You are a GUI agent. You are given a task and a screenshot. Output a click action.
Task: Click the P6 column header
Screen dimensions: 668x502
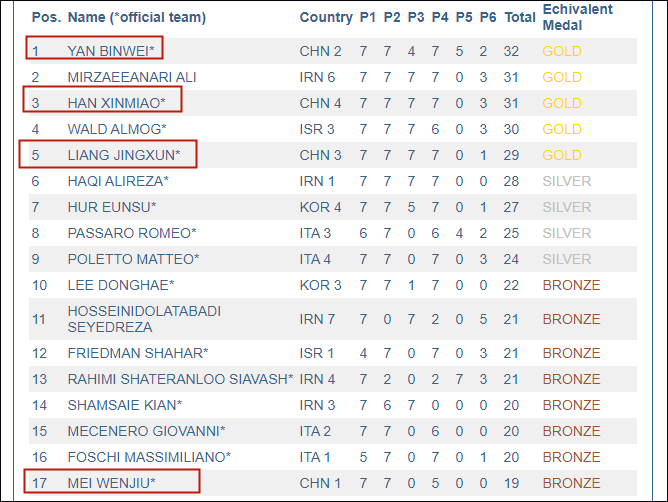tap(488, 18)
